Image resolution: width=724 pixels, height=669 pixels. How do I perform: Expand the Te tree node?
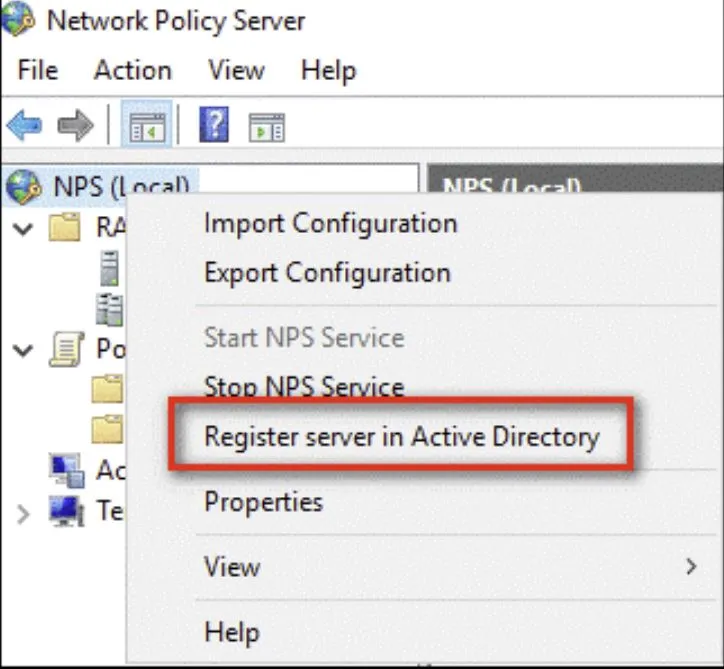click(x=23, y=514)
